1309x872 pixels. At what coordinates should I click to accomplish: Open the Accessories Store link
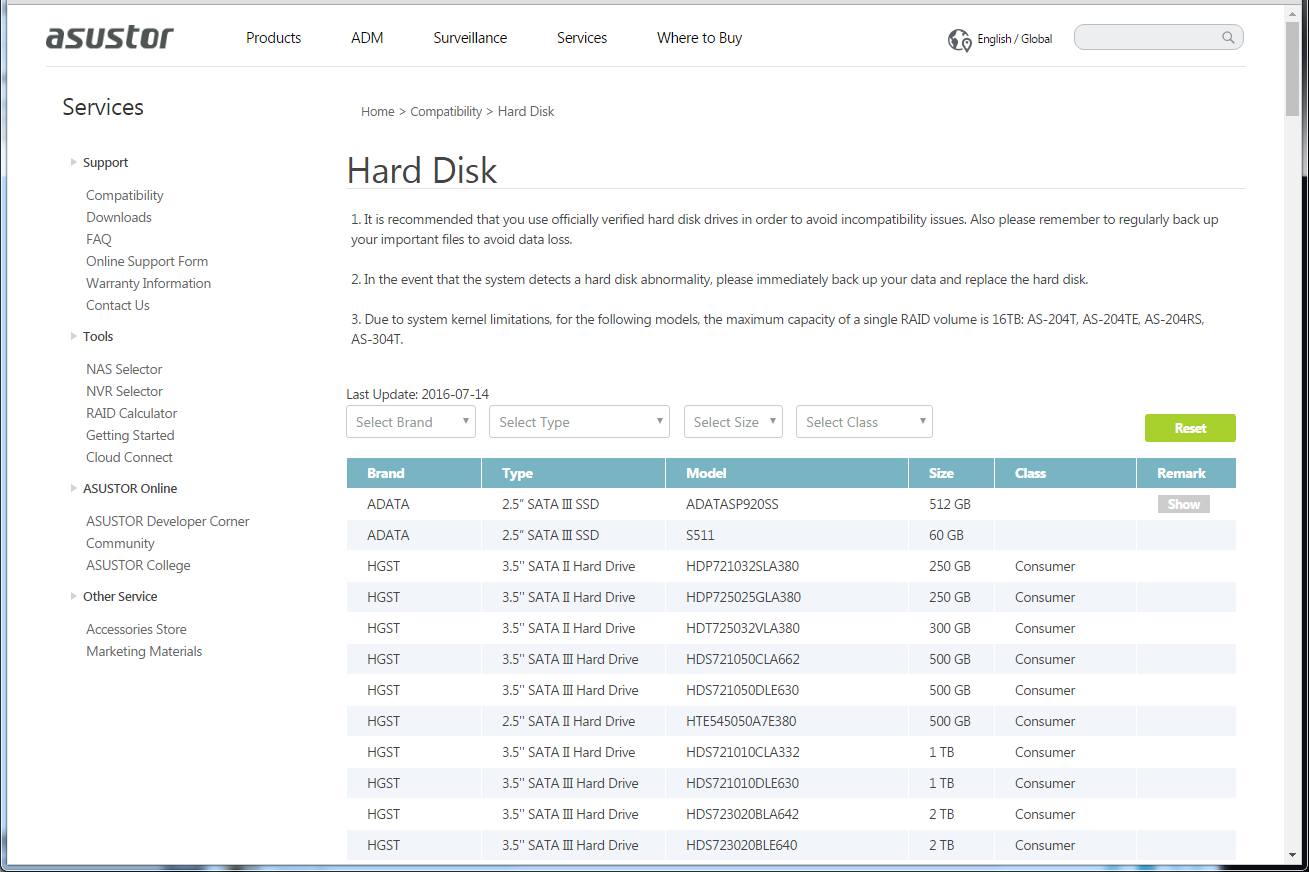tap(136, 630)
